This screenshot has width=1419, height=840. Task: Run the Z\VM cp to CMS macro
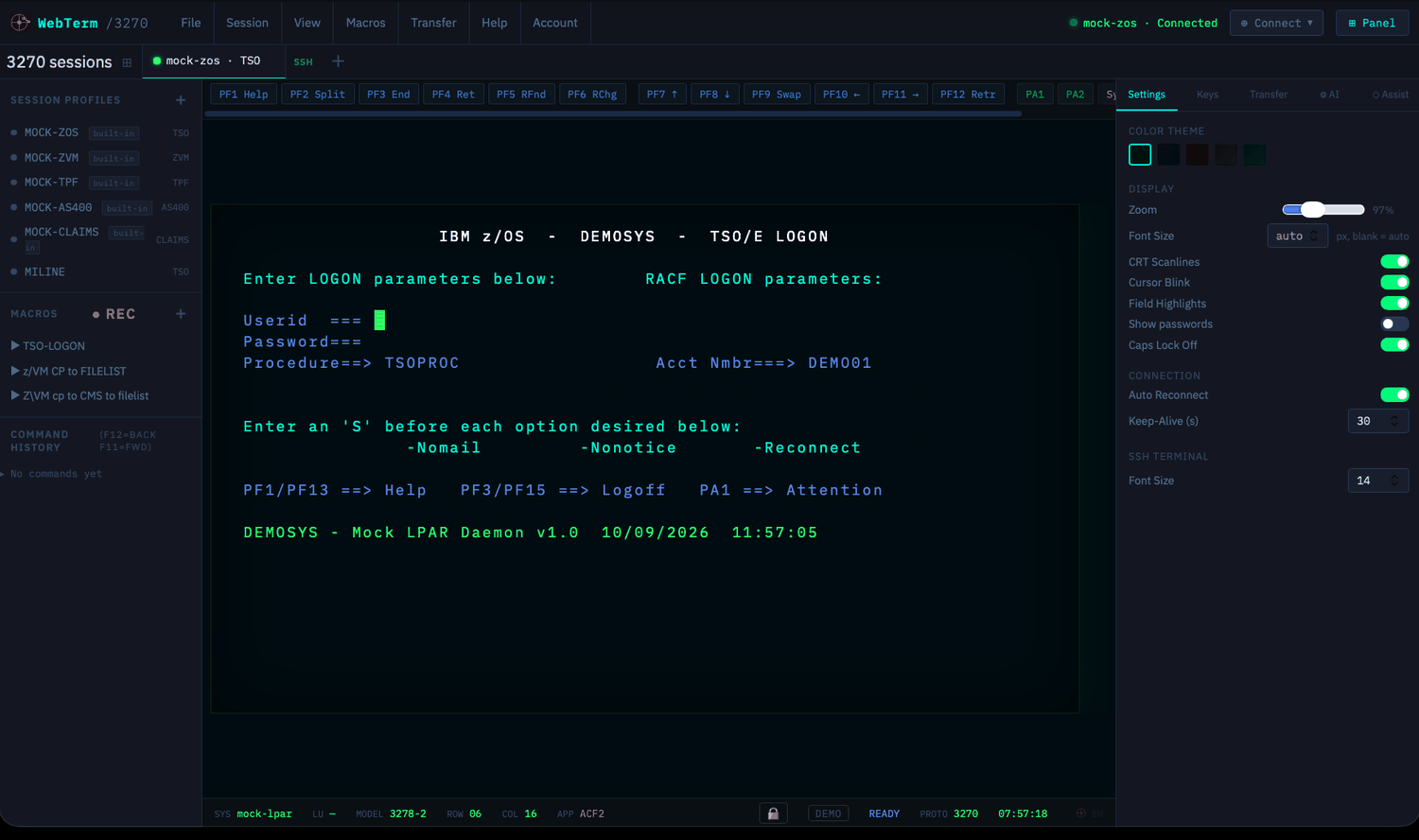[x=79, y=395]
